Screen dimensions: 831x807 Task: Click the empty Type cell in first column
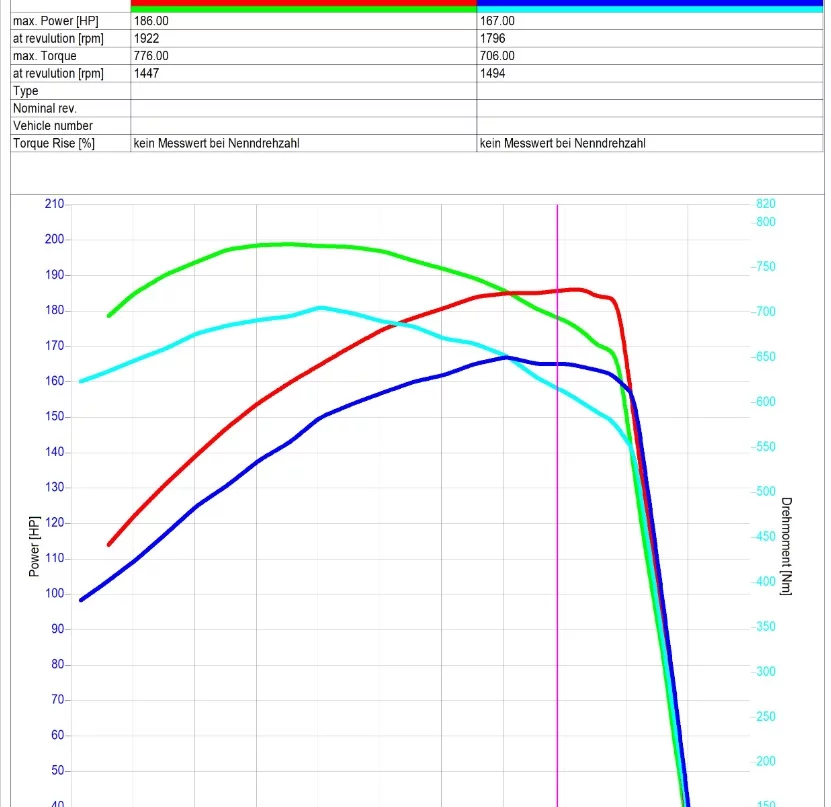[x=304, y=91]
